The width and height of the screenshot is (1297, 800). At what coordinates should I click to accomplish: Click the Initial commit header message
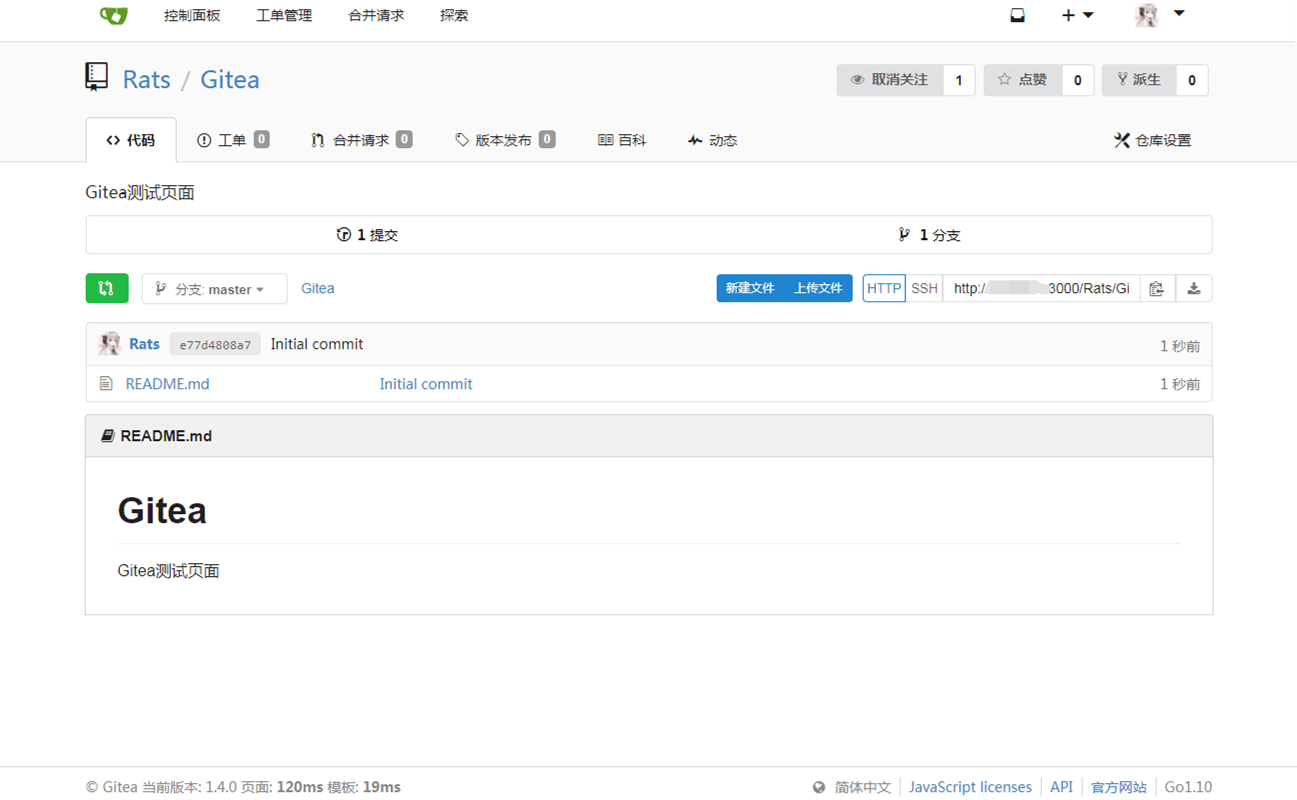pos(317,344)
